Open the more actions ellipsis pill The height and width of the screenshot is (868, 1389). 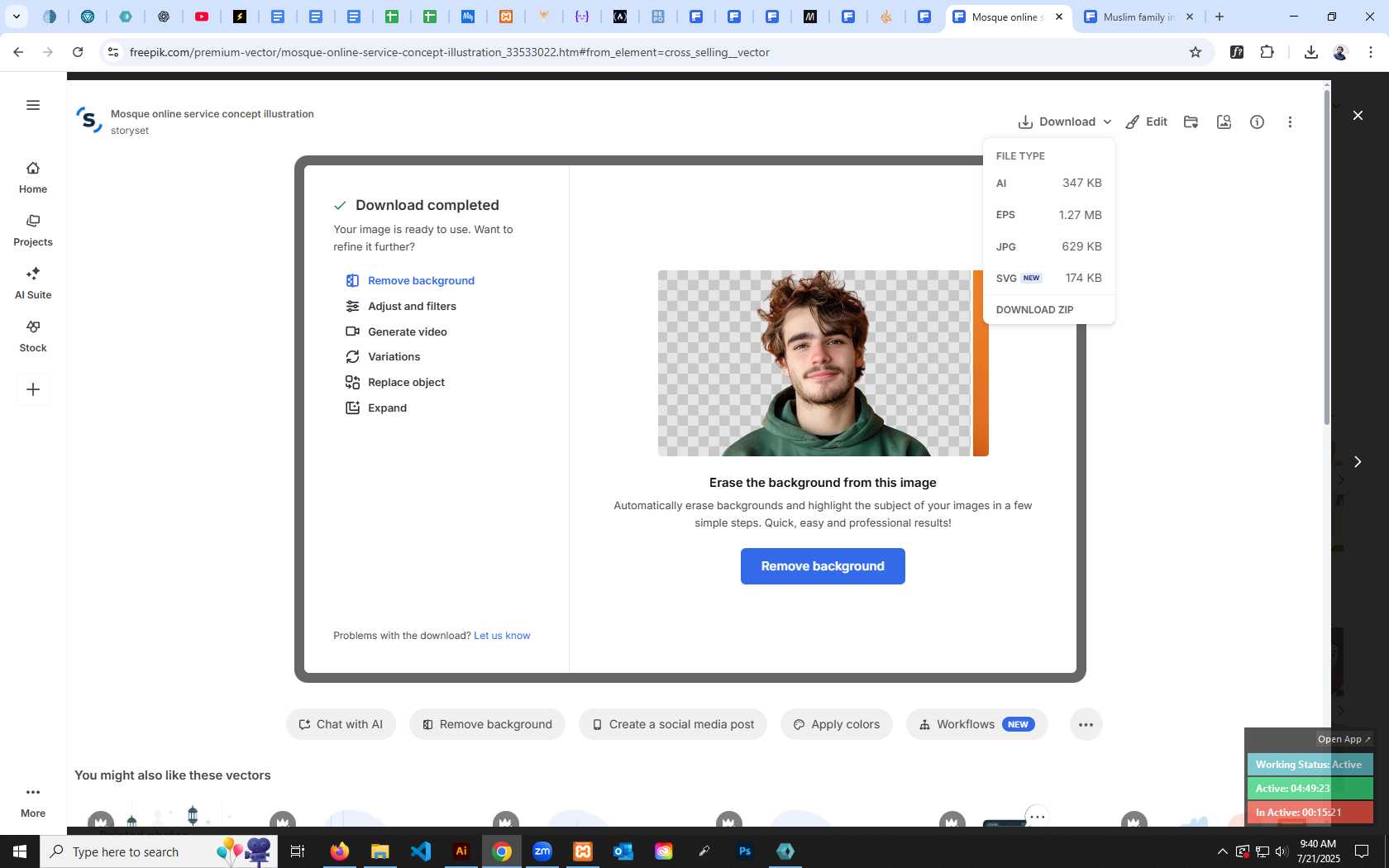1086,724
